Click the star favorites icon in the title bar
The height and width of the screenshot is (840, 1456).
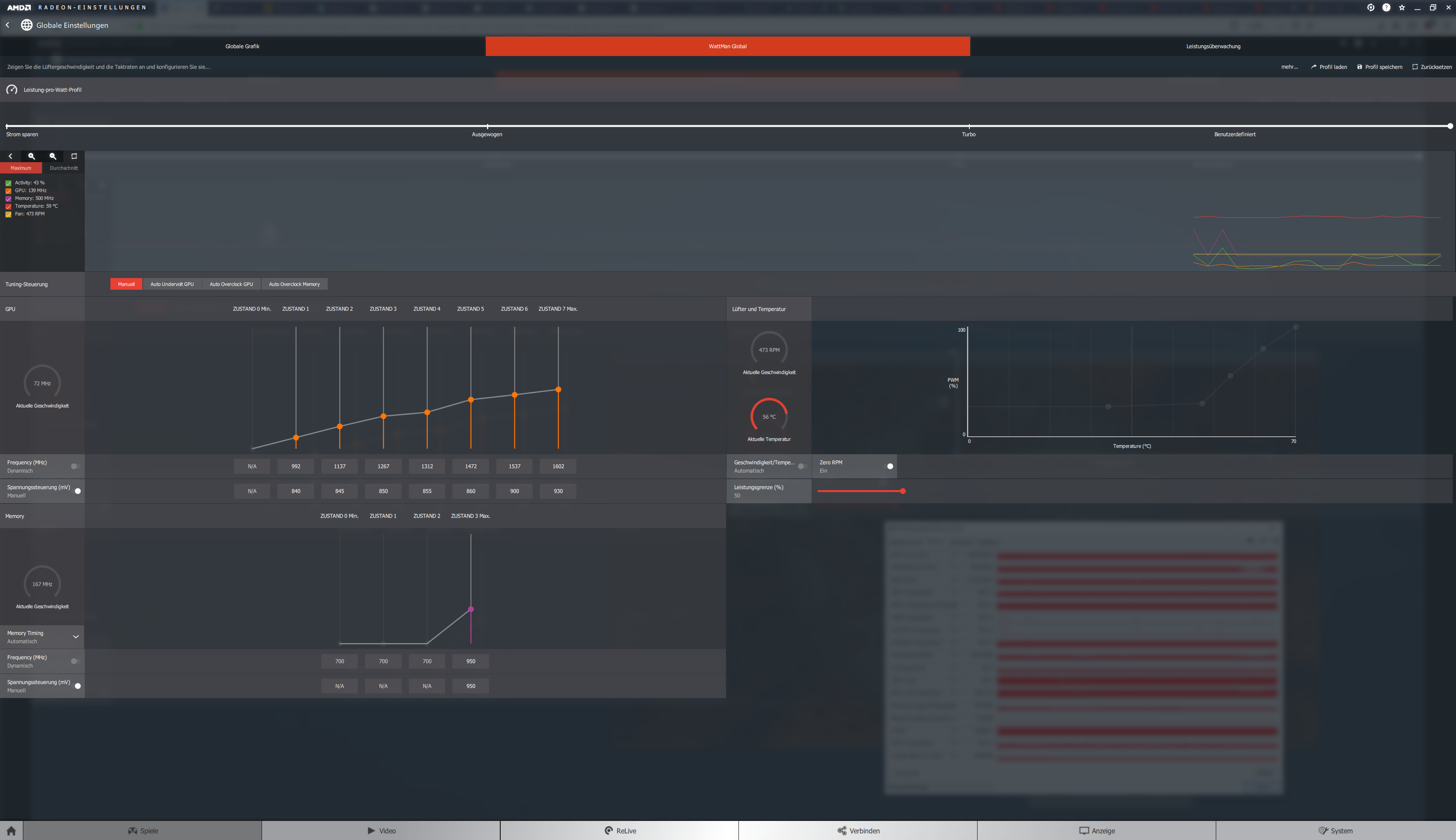pyautogui.click(x=1402, y=7)
